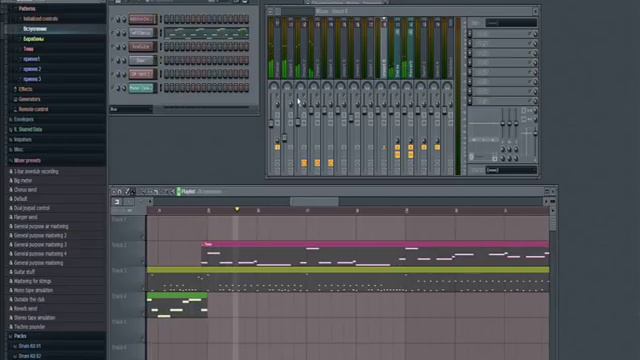Minimize the Playlist window
Viewport: 640px width, 360px height.
click(x=547, y=191)
